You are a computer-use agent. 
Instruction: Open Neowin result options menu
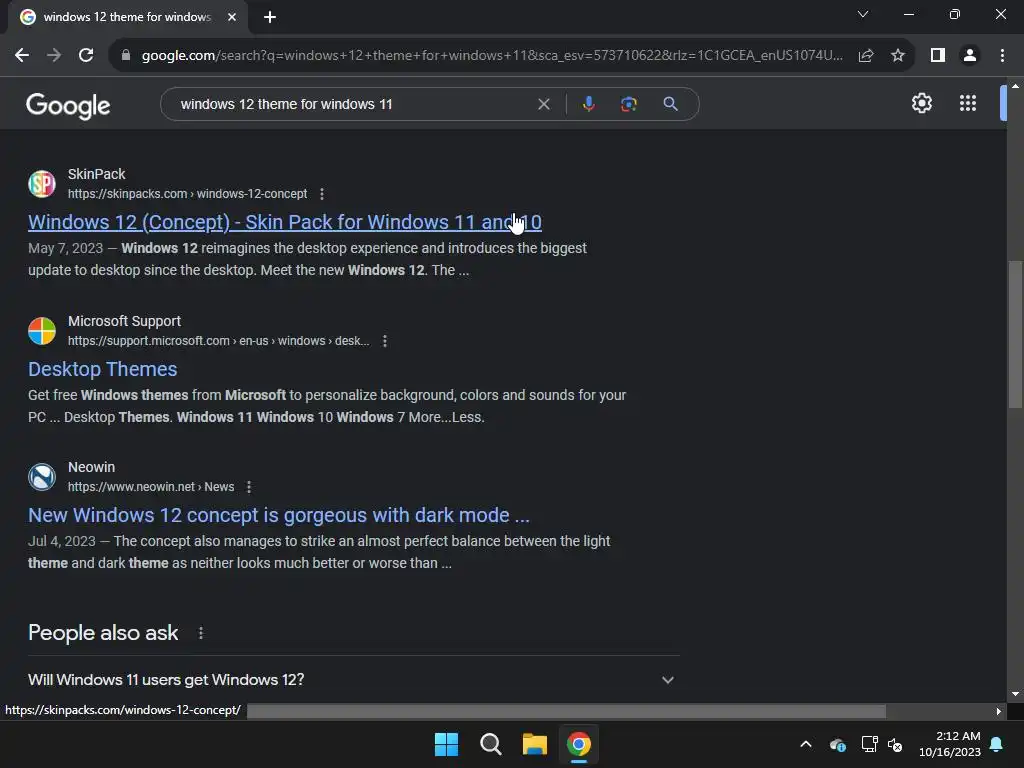coord(249,487)
